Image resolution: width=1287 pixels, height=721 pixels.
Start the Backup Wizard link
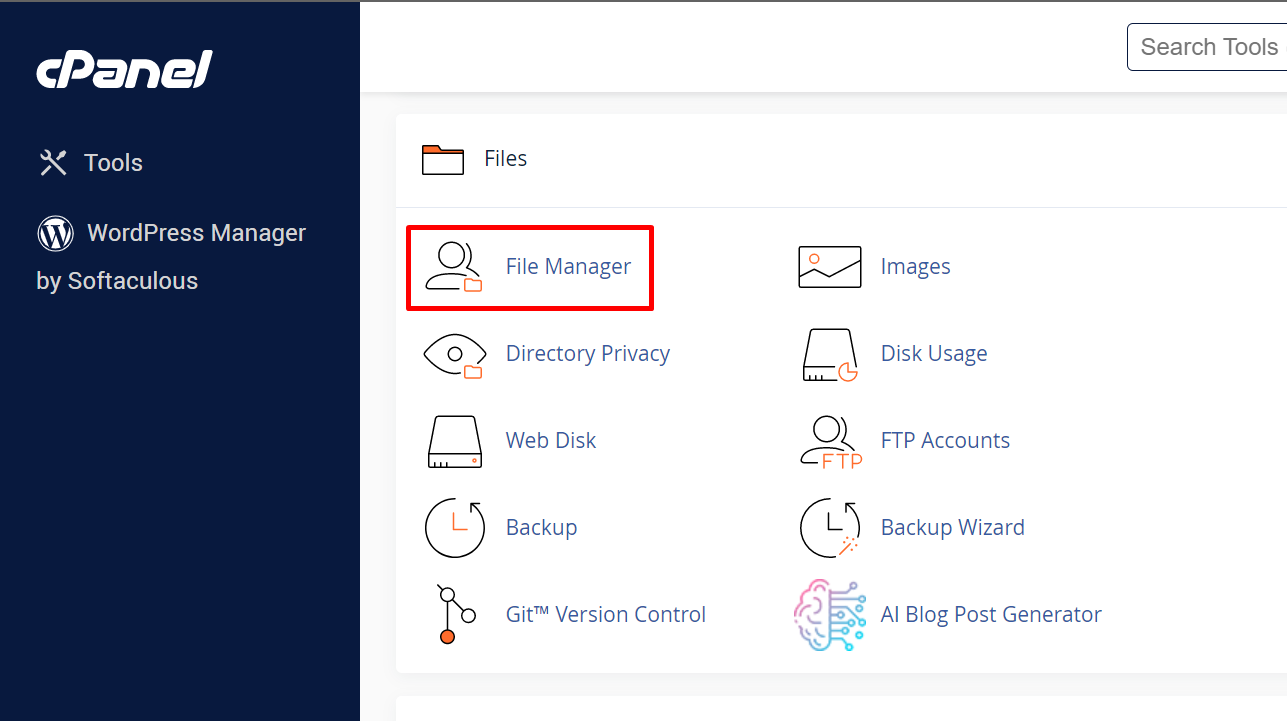(953, 528)
